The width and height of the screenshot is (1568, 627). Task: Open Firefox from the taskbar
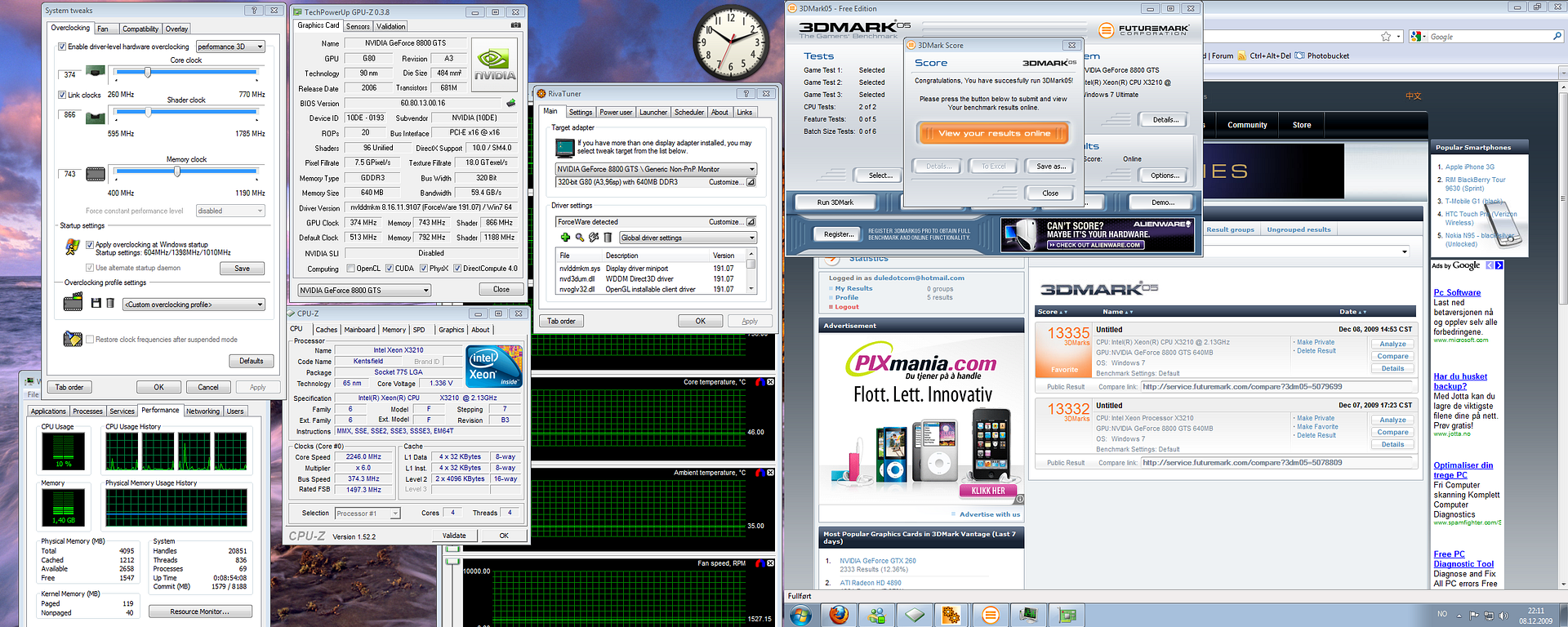(839, 615)
